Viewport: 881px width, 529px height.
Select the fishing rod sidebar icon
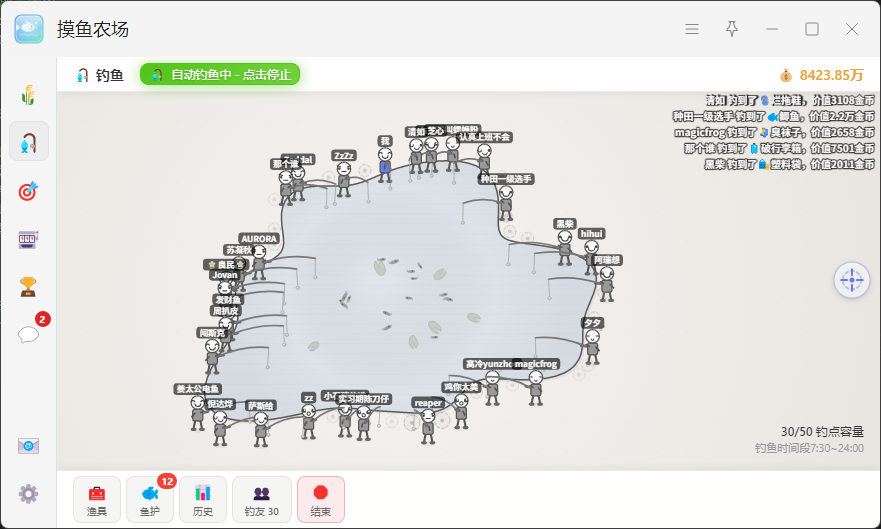tap(29, 142)
